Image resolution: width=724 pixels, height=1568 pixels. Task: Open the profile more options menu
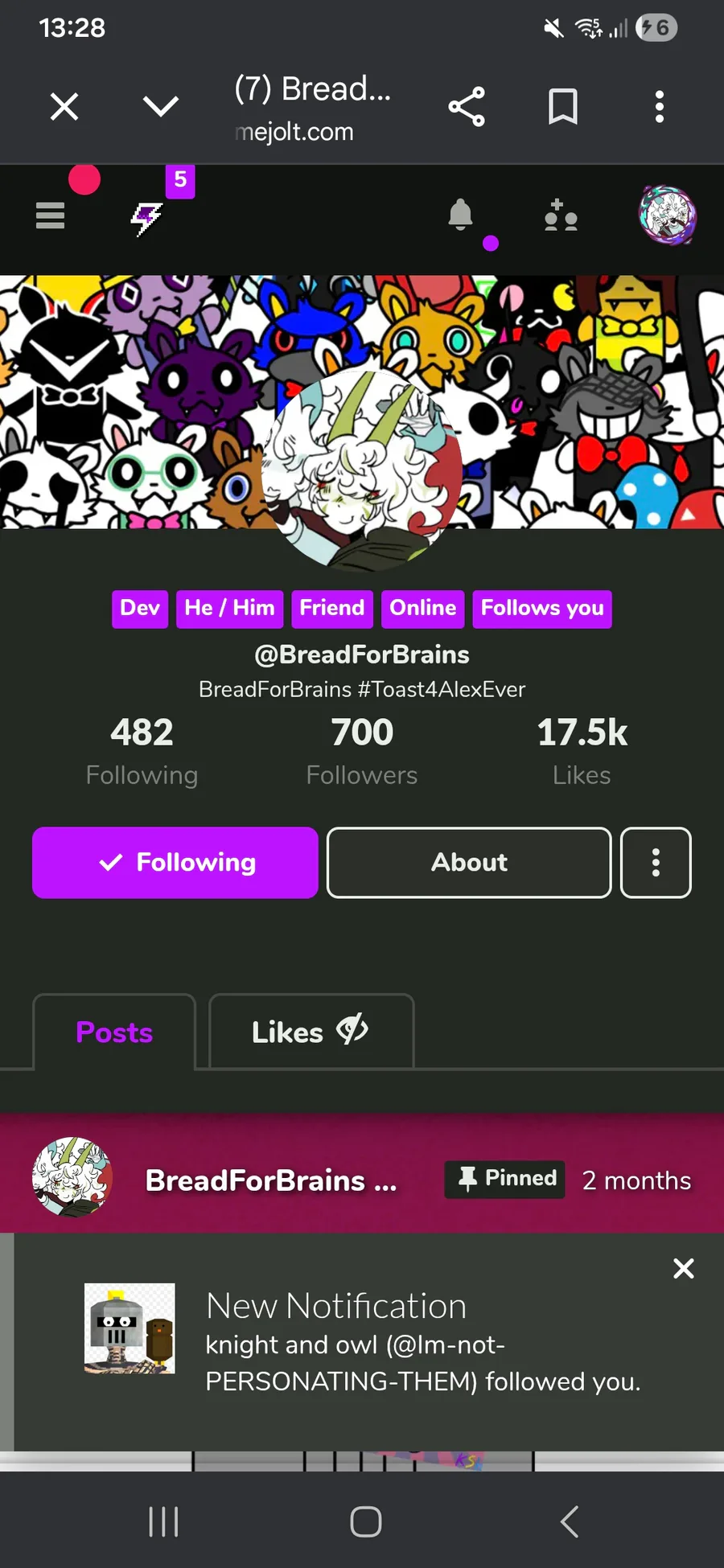656,863
